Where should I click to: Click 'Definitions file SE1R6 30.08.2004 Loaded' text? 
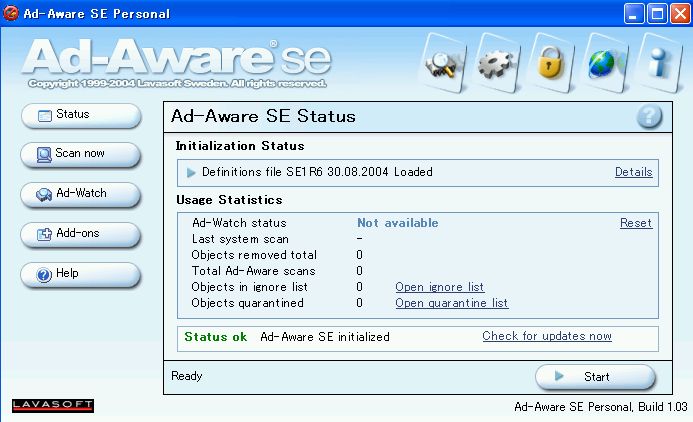point(317,172)
